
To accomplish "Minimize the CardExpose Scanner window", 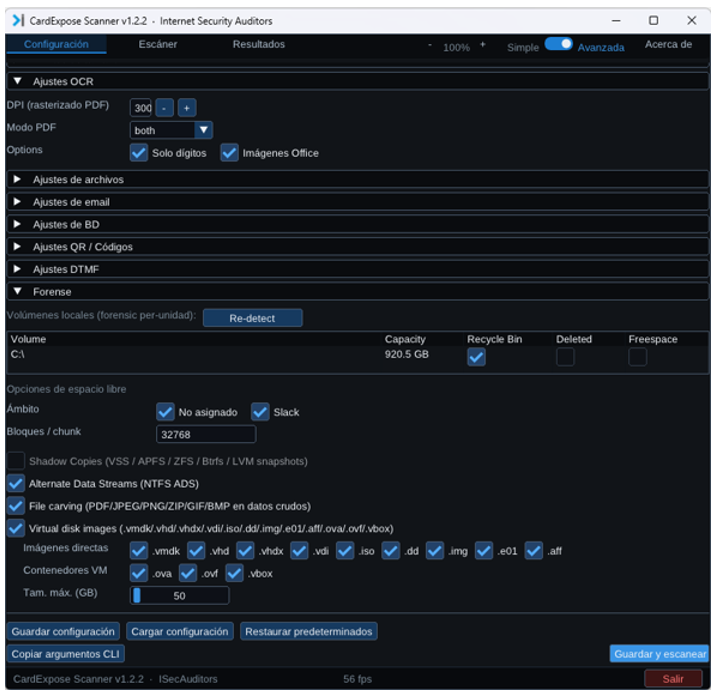I will (x=616, y=21).
